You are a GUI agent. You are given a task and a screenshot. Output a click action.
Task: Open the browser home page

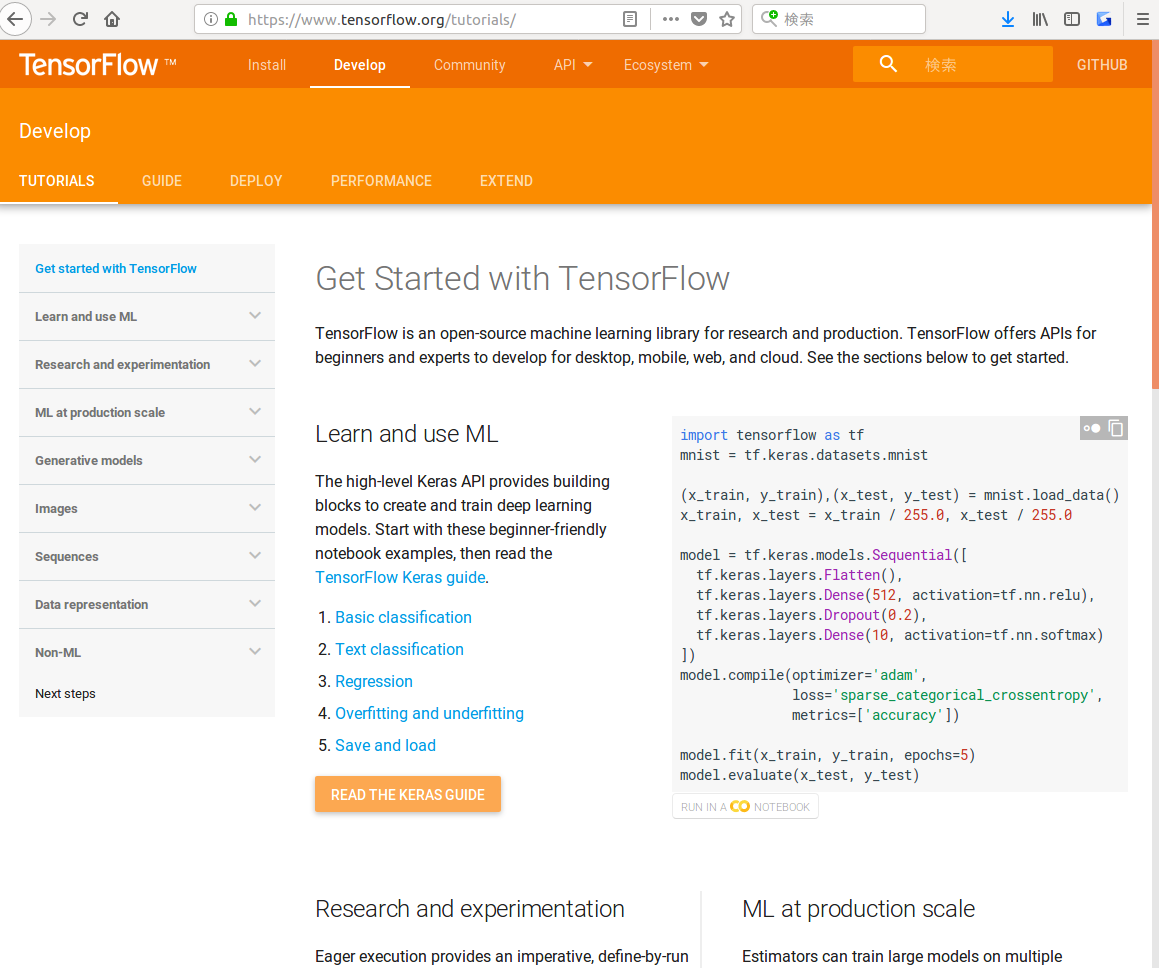point(112,19)
